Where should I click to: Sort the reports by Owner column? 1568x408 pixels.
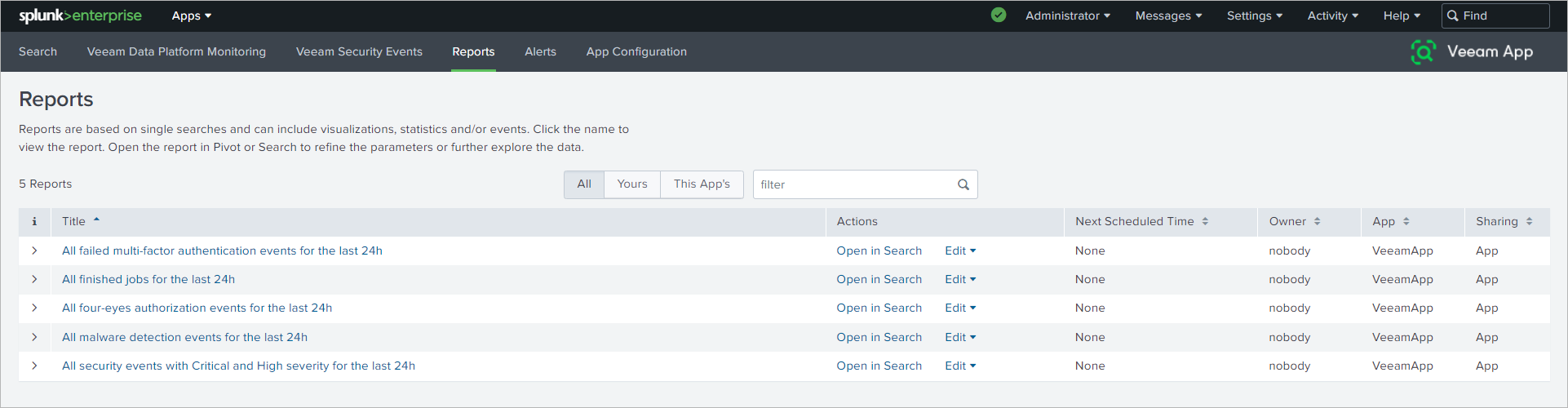pos(1317,221)
